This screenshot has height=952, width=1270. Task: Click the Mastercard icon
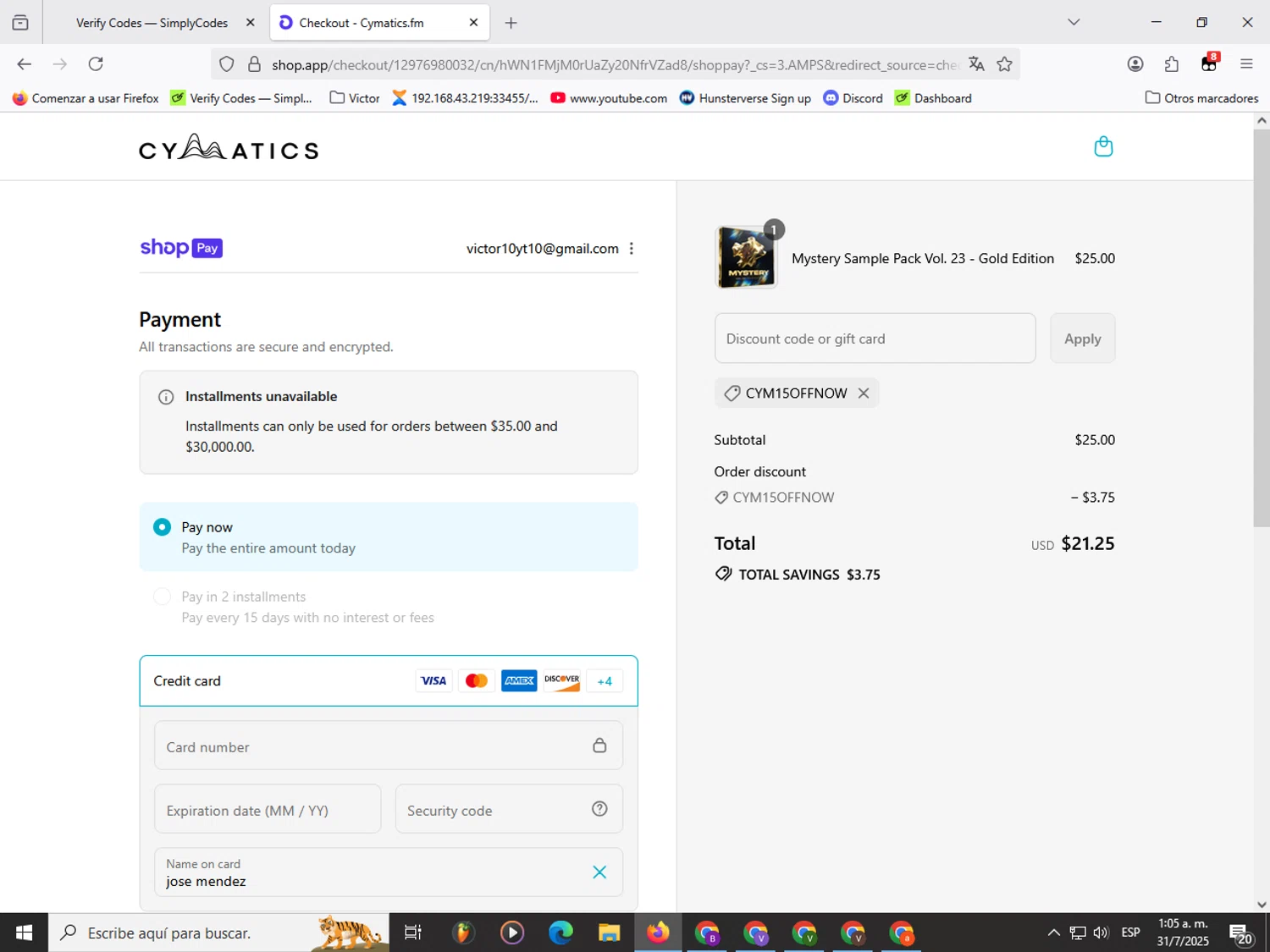pyautogui.click(x=477, y=681)
